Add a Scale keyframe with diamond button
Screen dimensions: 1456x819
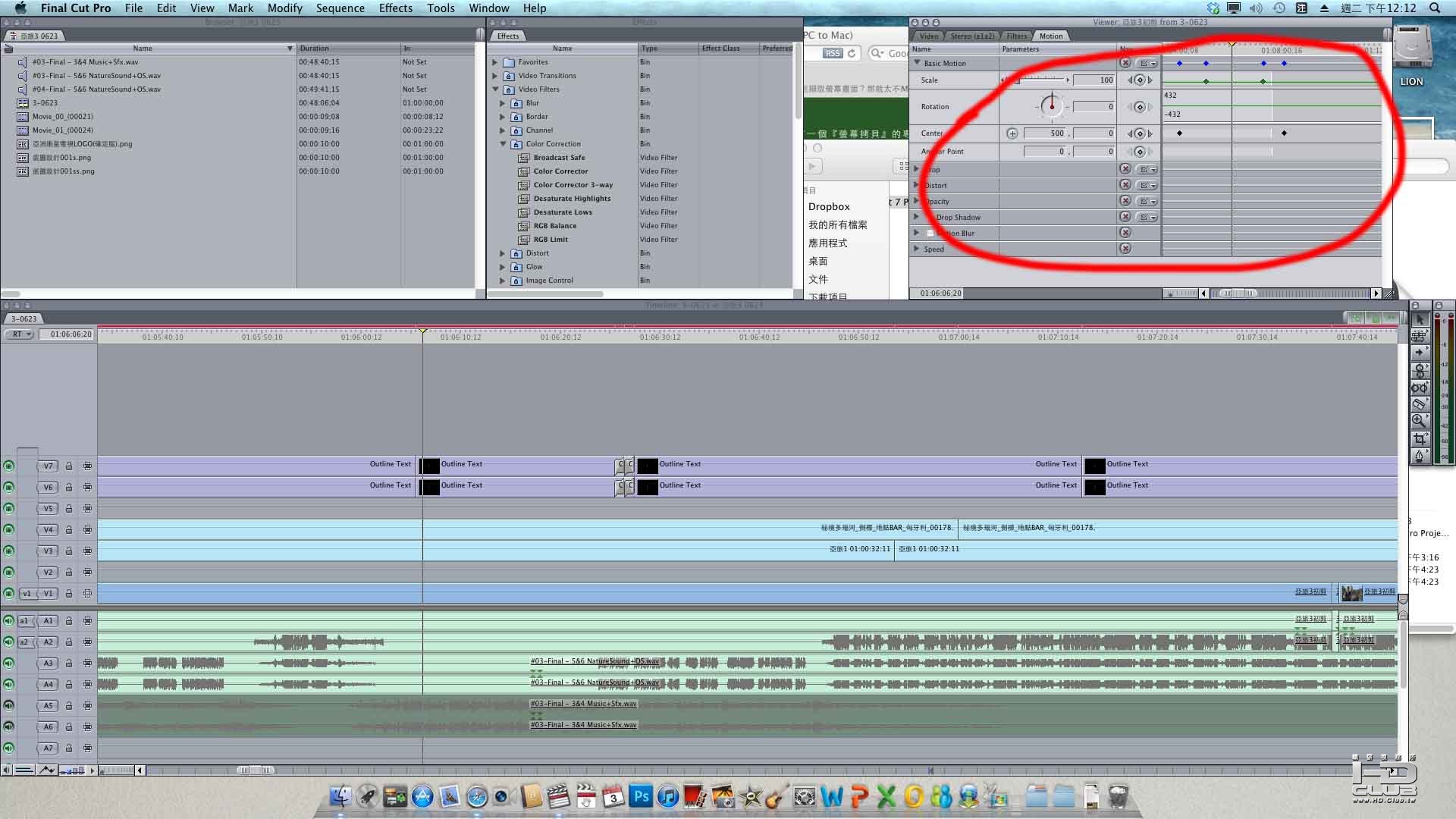(1139, 80)
